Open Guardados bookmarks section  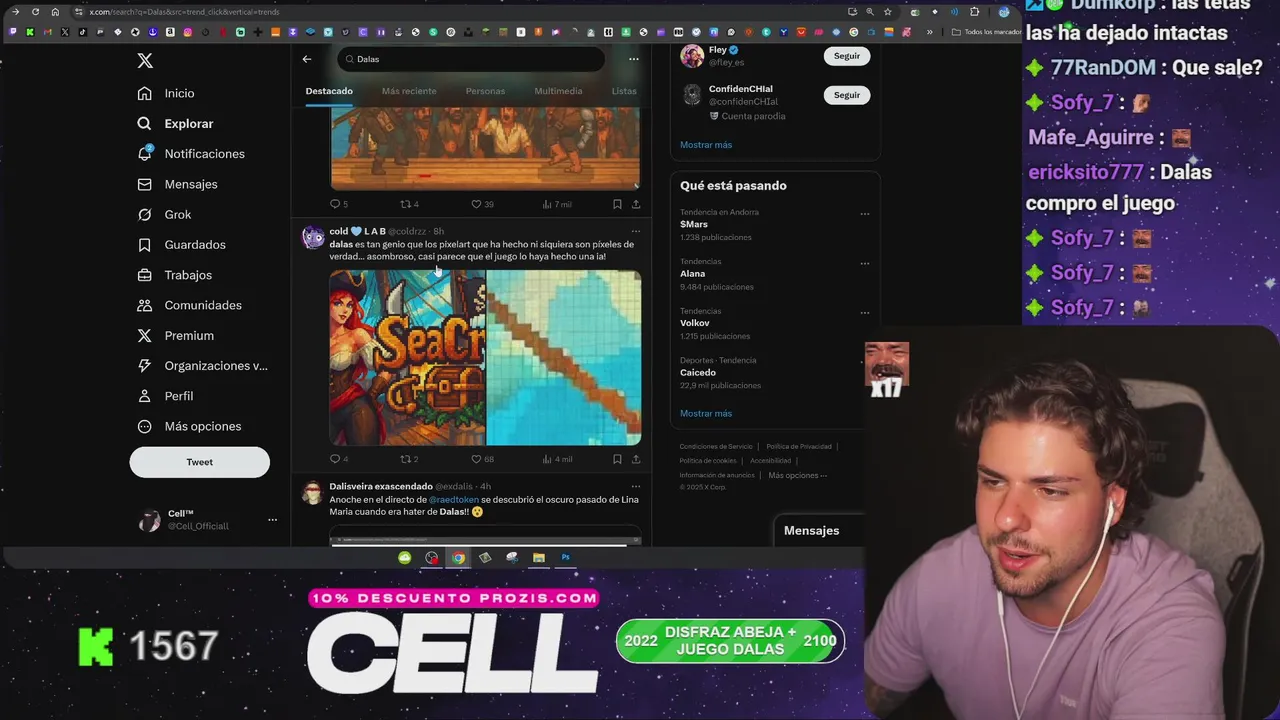(x=182, y=245)
